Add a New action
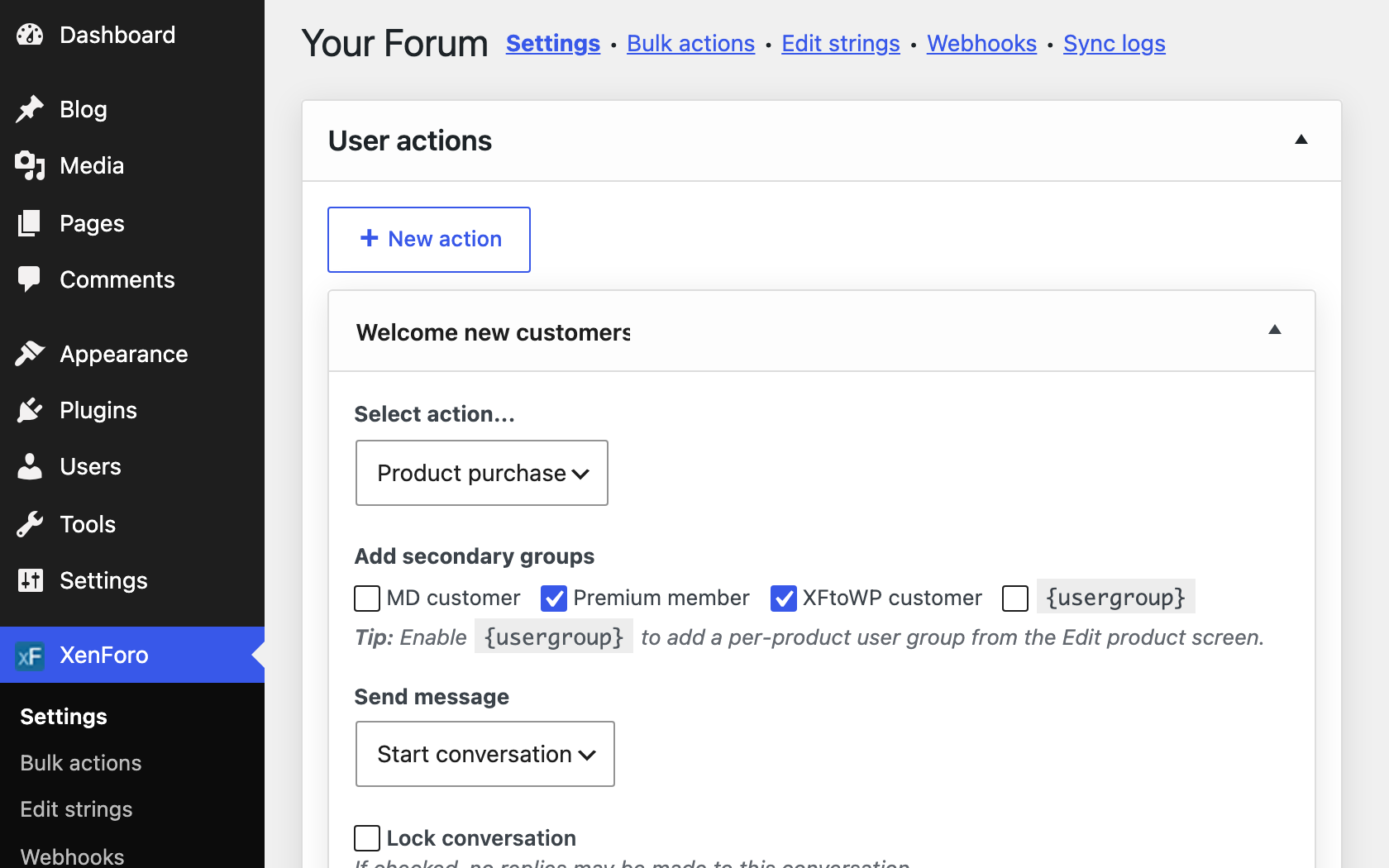The image size is (1389, 868). pyautogui.click(x=429, y=240)
